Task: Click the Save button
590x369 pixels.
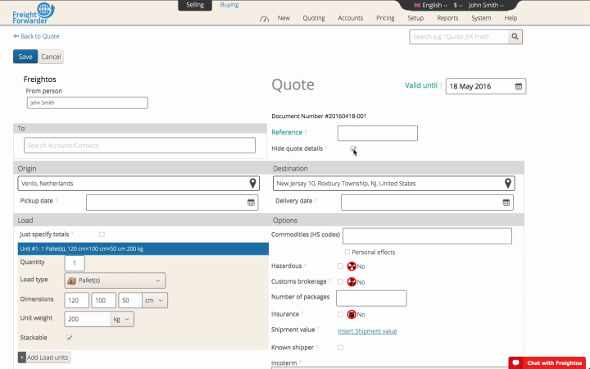Action: pos(25,56)
